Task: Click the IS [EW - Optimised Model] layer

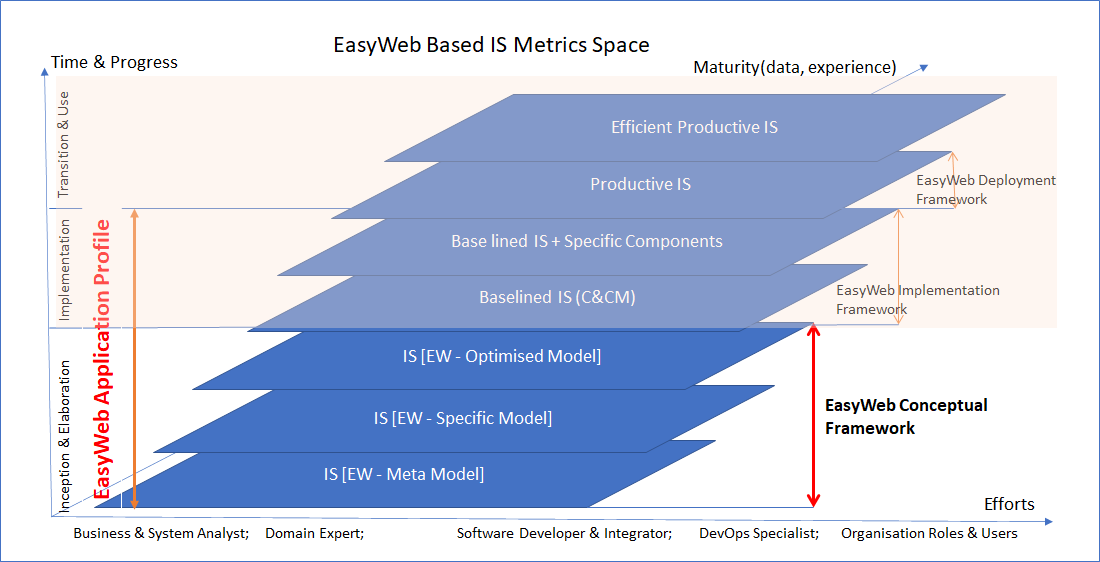Action: point(502,356)
